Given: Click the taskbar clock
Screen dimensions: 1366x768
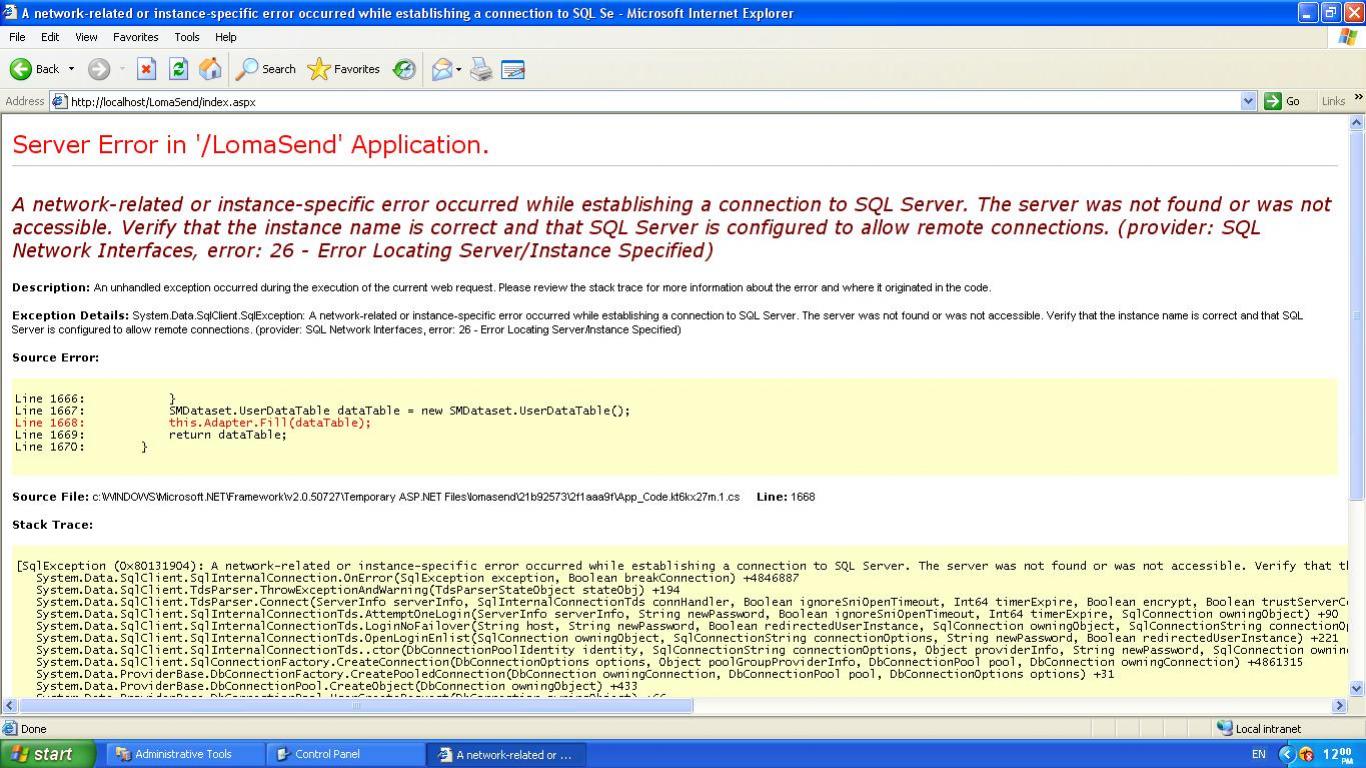Looking at the screenshot, I should [1338, 753].
